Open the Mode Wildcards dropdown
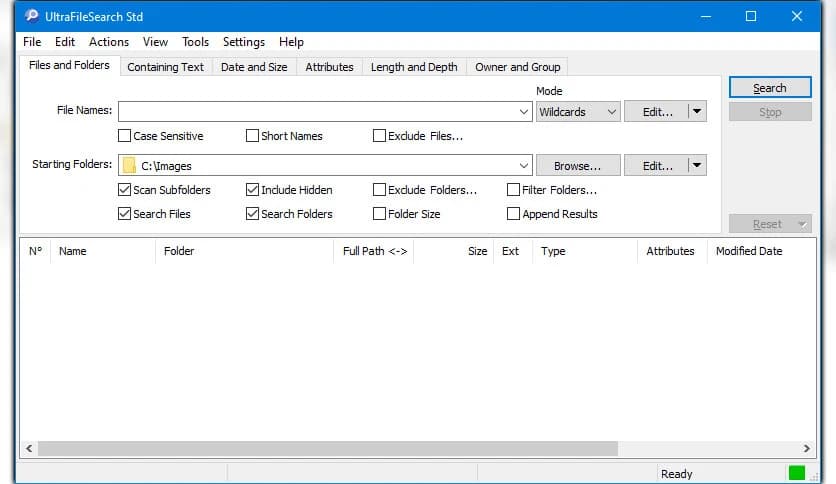The height and width of the screenshot is (484, 836). 578,112
